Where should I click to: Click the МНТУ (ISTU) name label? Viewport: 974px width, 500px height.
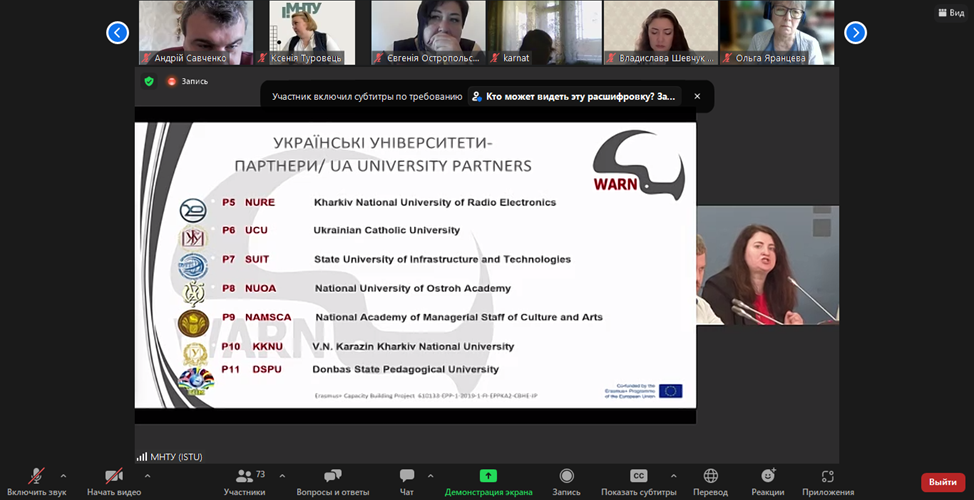point(176,457)
